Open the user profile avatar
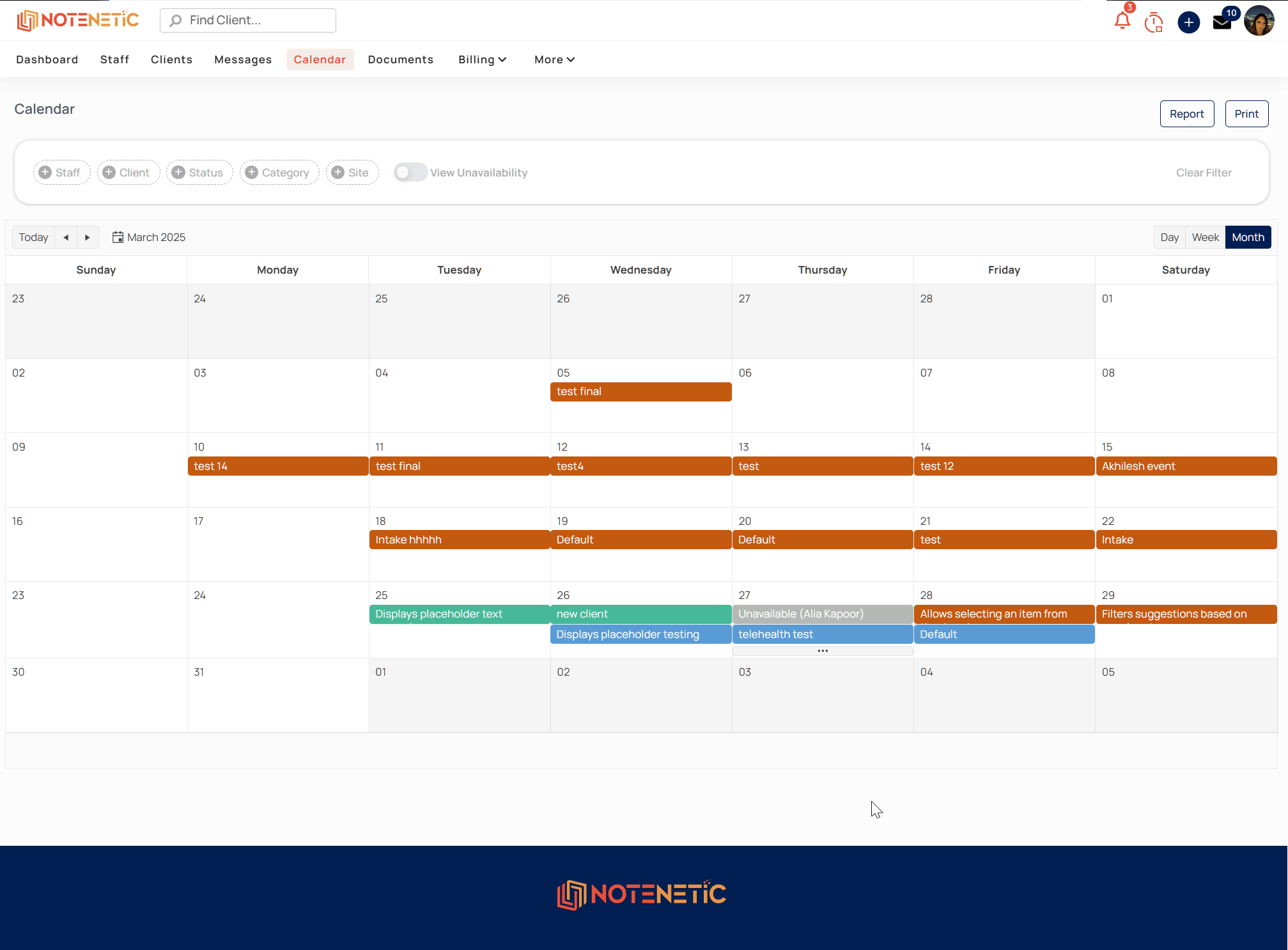 (1259, 21)
